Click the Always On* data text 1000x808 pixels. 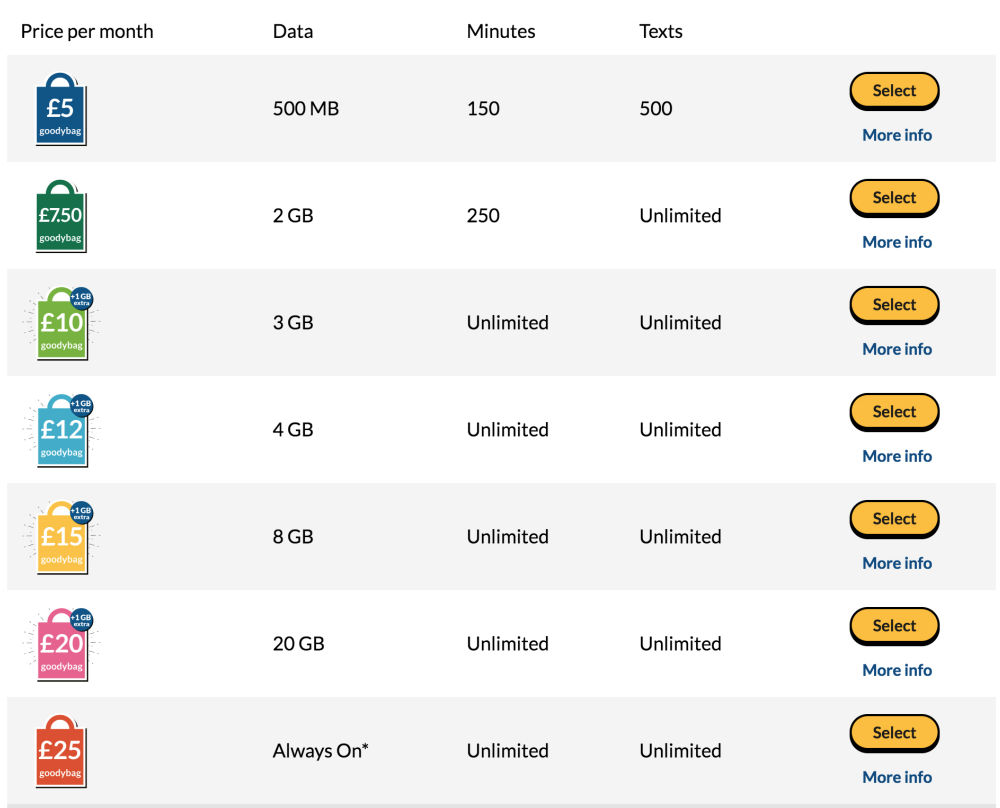[321, 751]
